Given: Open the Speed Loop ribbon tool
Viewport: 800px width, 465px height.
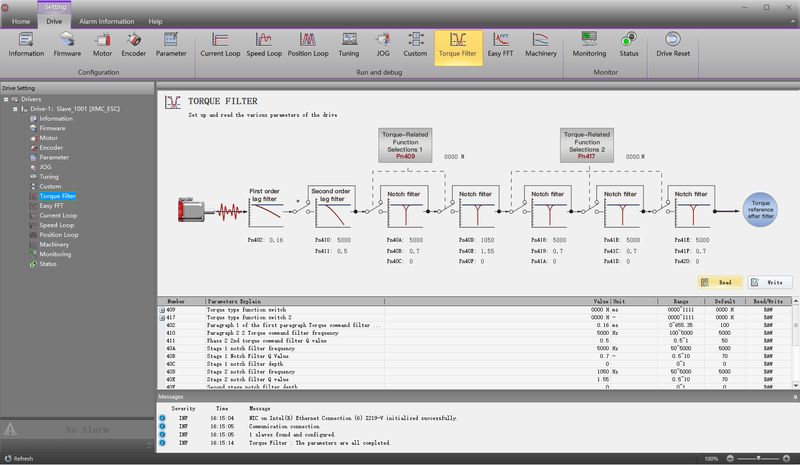Looking at the screenshot, I should (x=265, y=45).
